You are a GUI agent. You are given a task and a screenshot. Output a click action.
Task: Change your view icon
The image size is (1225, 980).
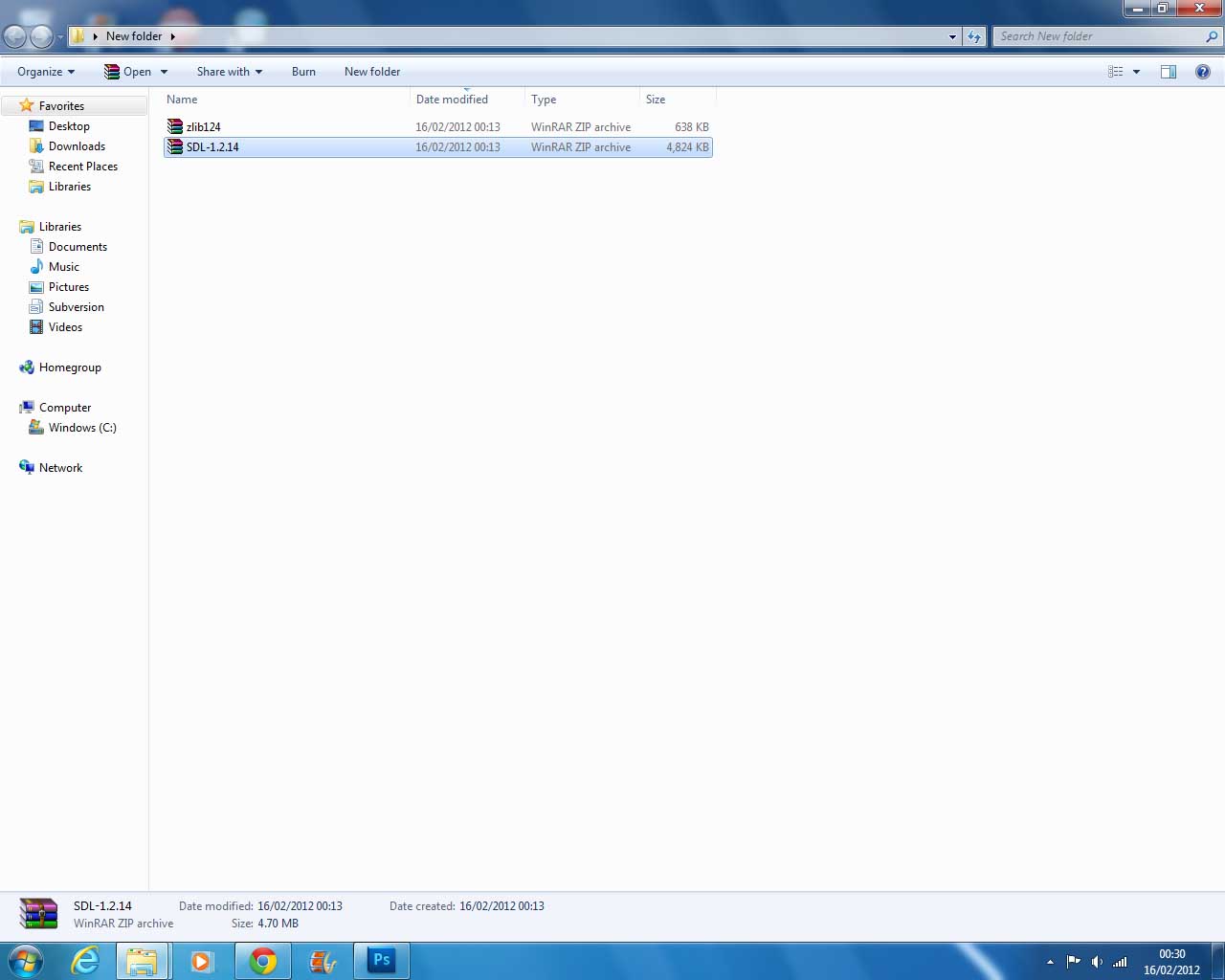click(1115, 72)
